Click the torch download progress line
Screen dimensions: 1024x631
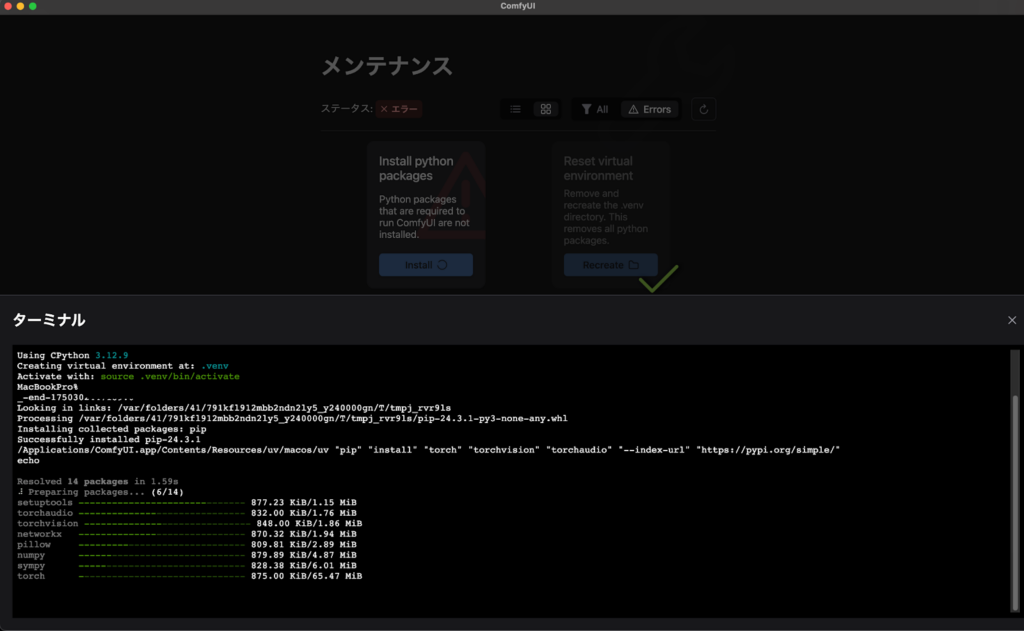189,576
